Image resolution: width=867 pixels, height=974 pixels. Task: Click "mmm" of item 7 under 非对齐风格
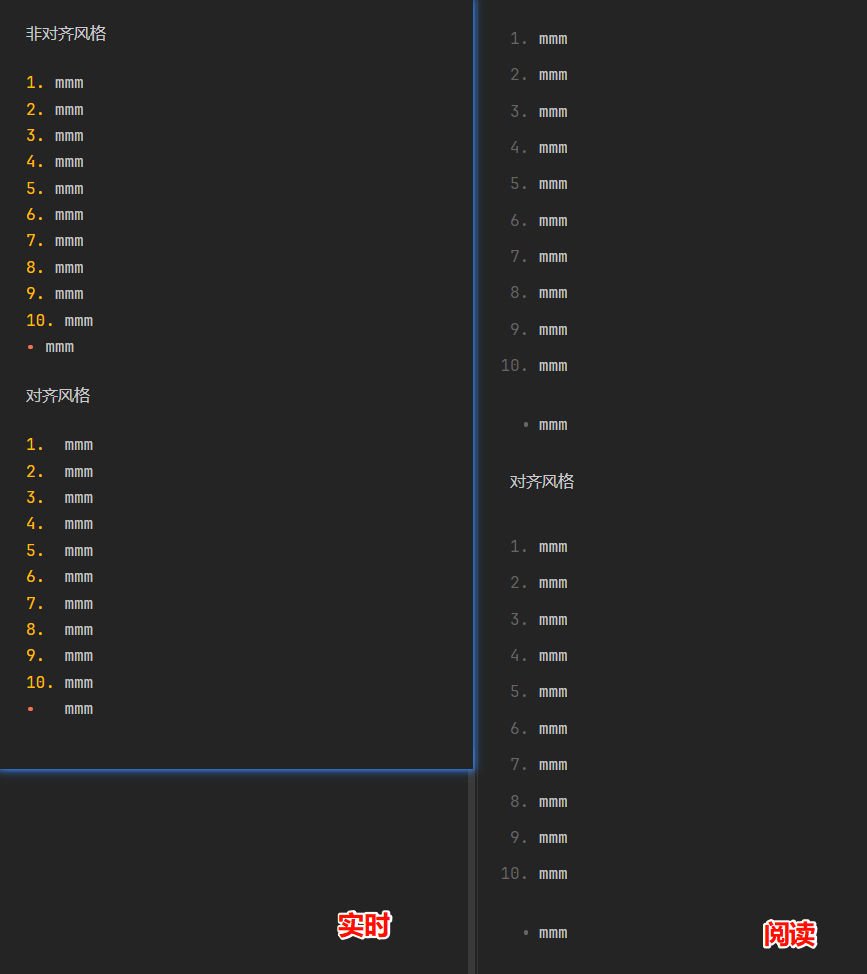[69, 241]
